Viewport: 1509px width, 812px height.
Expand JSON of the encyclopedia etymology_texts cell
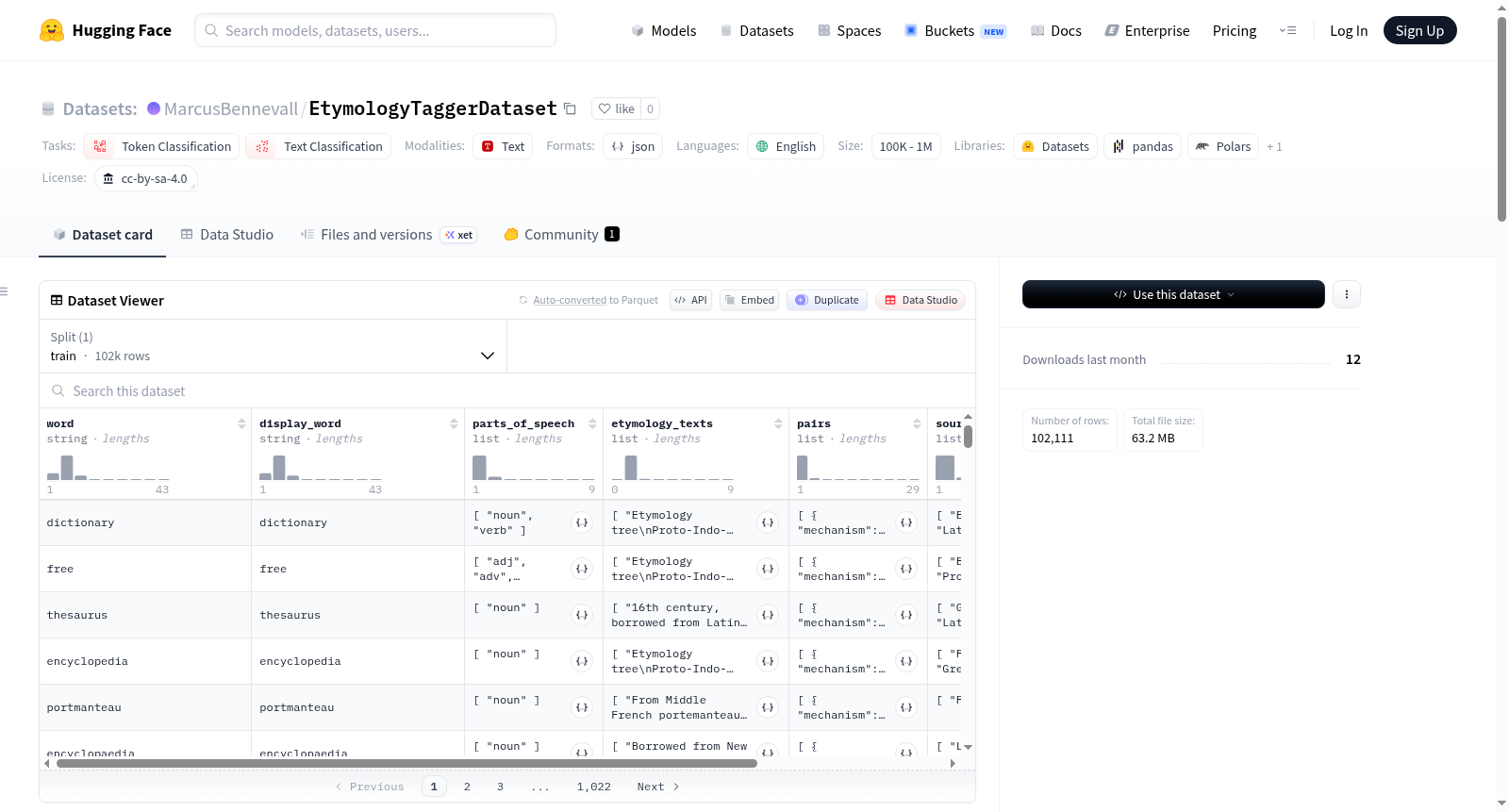[x=768, y=661]
